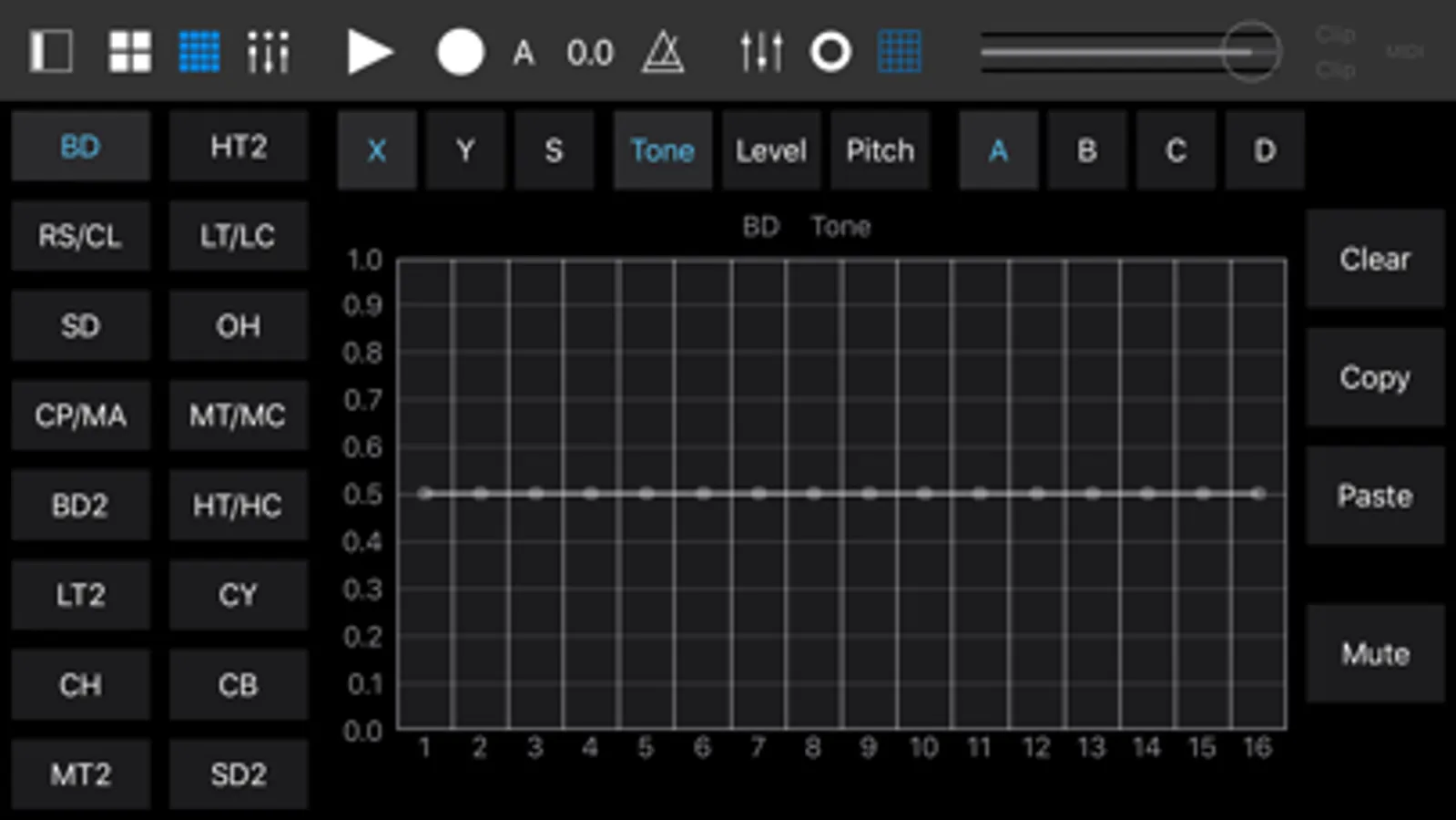Viewport: 1456px width, 820px height.
Task: Start playback with the Play button
Action: click(370, 52)
